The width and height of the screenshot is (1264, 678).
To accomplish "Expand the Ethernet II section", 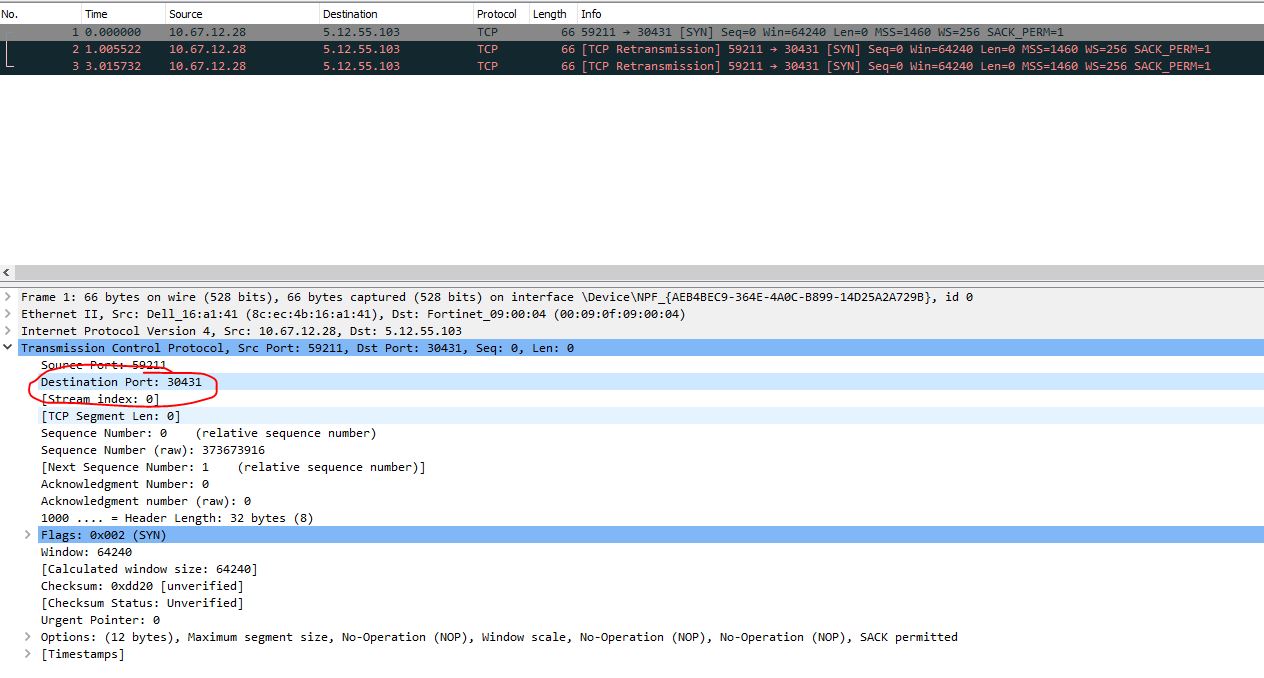I will [9, 314].
